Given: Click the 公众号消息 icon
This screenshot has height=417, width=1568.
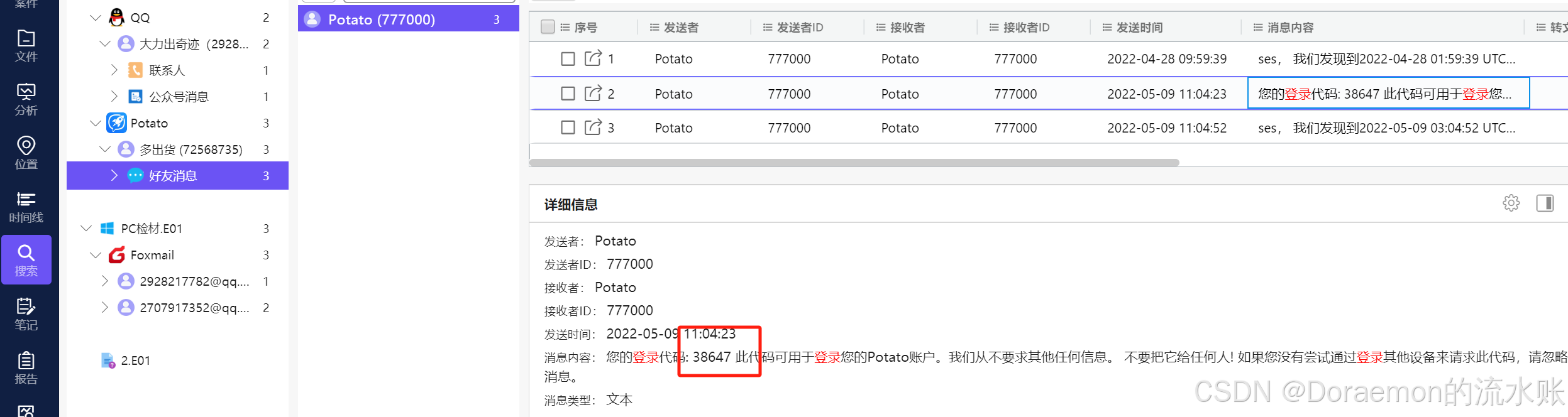Looking at the screenshot, I should click(135, 96).
